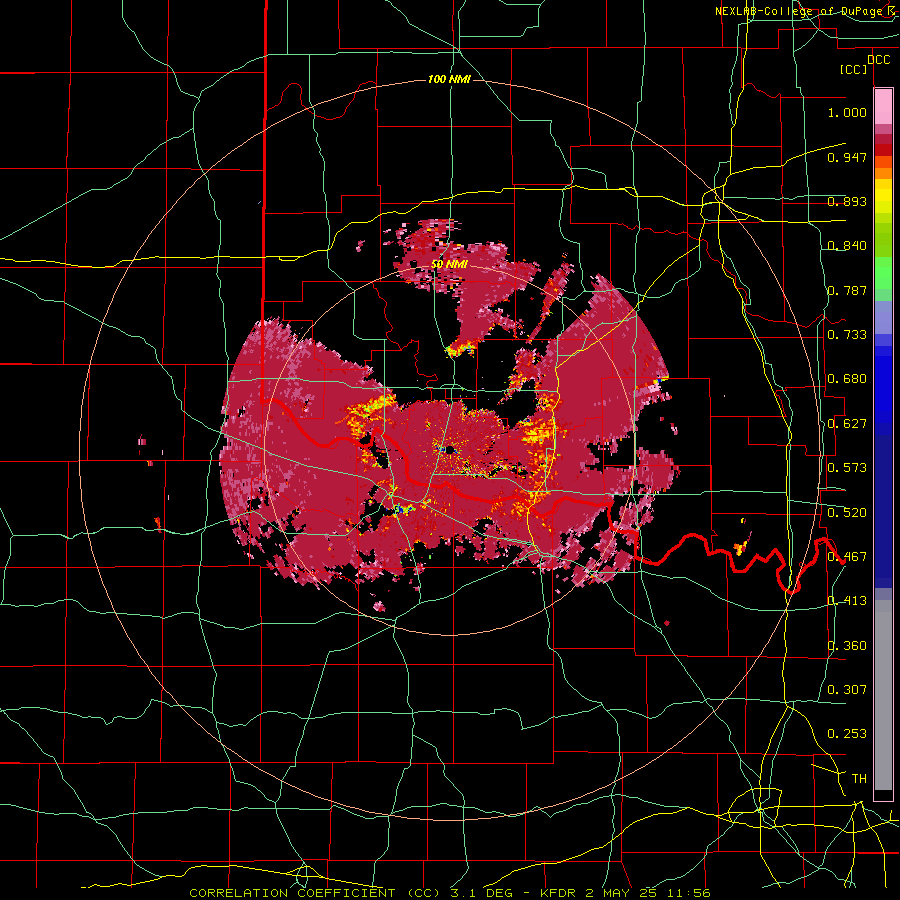Click the 0.680 scale value
The height and width of the screenshot is (900, 900).
[x=847, y=379]
